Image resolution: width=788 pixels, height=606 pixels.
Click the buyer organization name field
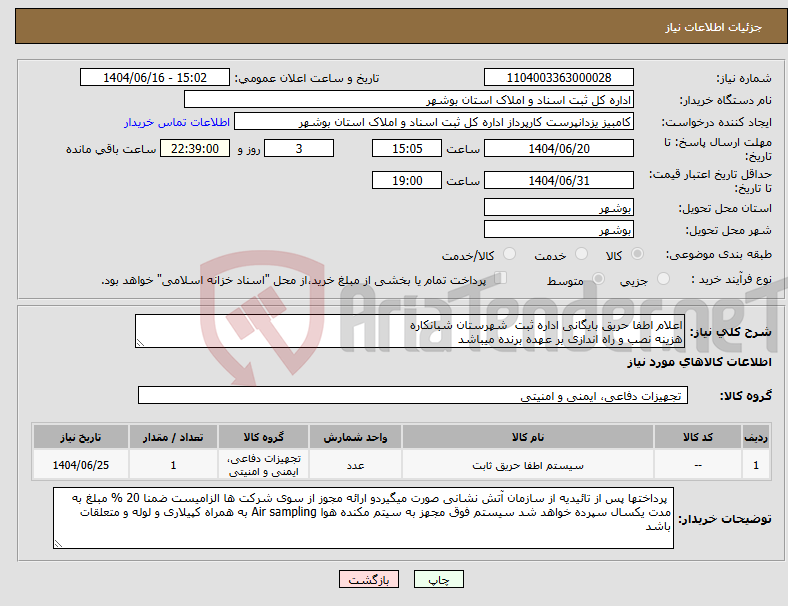(x=409, y=99)
